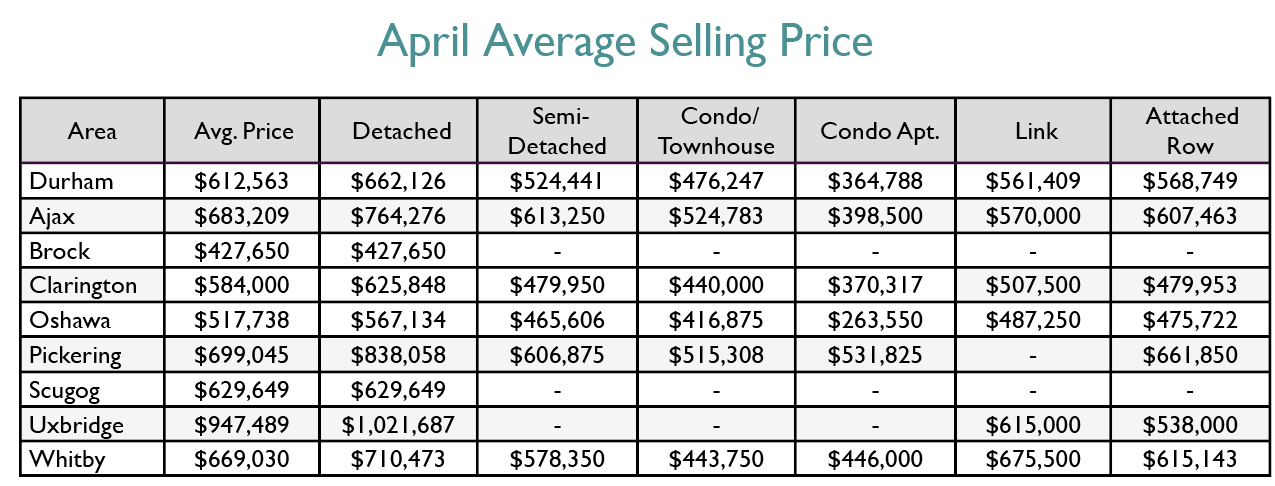1275x486 pixels.
Task: Select the Uxbridge row label
Action: pos(77,425)
